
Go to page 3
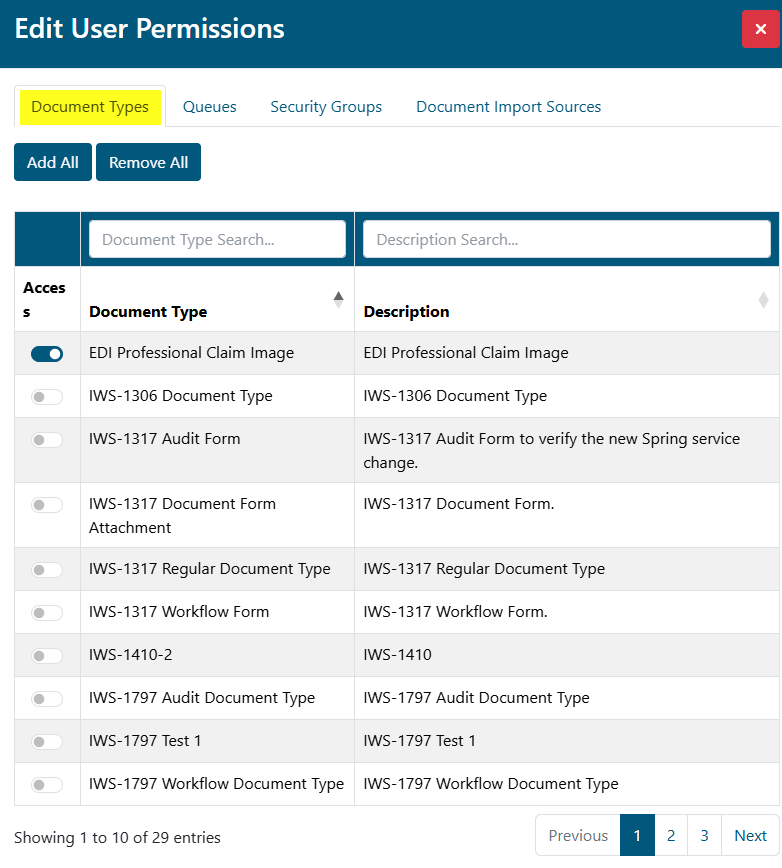pyautogui.click(x=705, y=835)
